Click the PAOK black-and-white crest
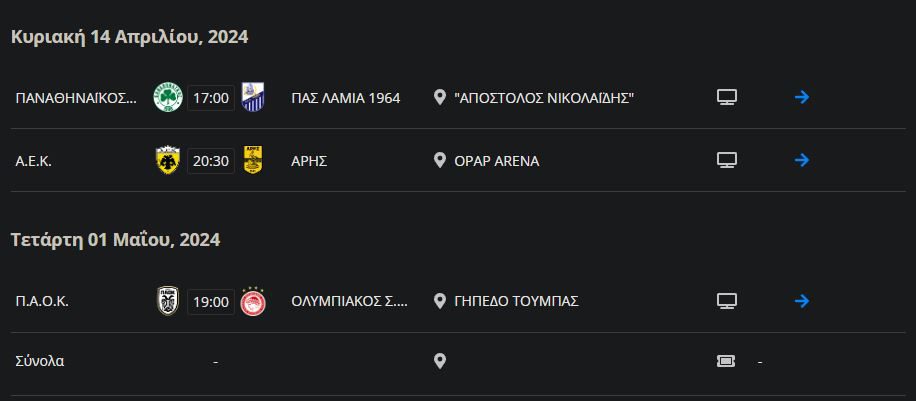Viewport: 916px width, 401px height. pos(167,301)
